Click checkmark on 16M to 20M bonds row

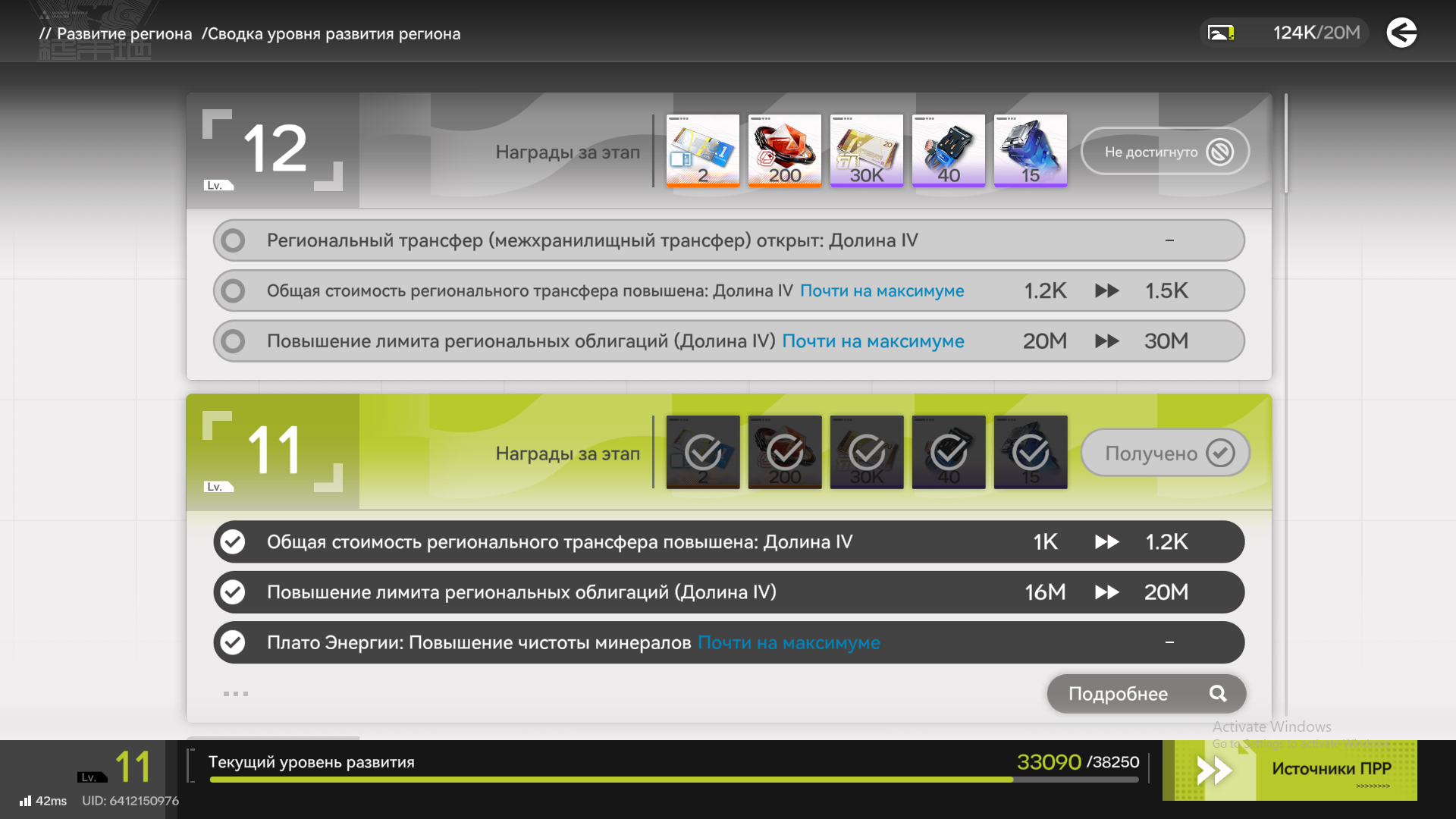click(x=233, y=592)
